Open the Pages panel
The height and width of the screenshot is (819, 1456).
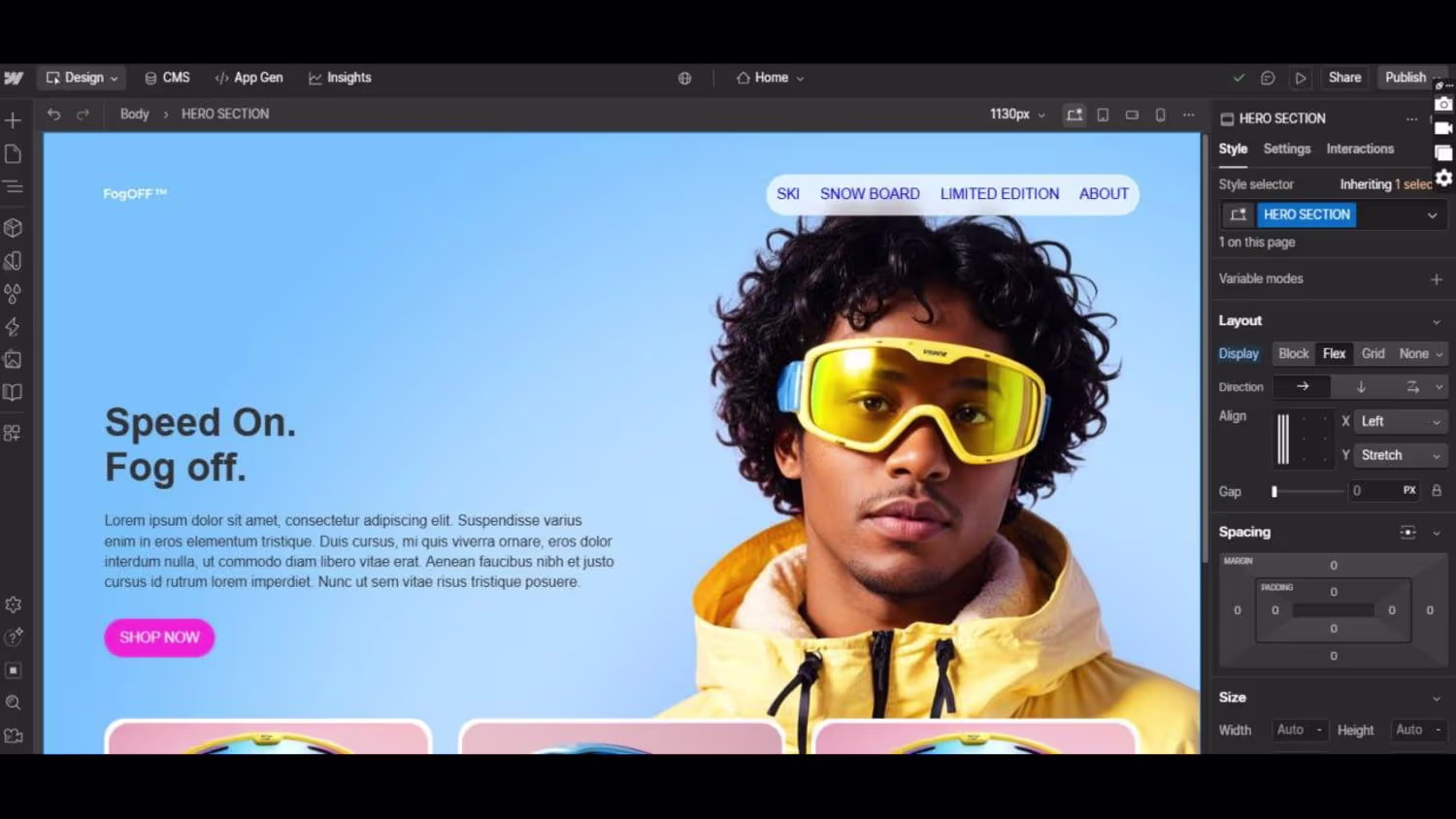click(14, 154)
